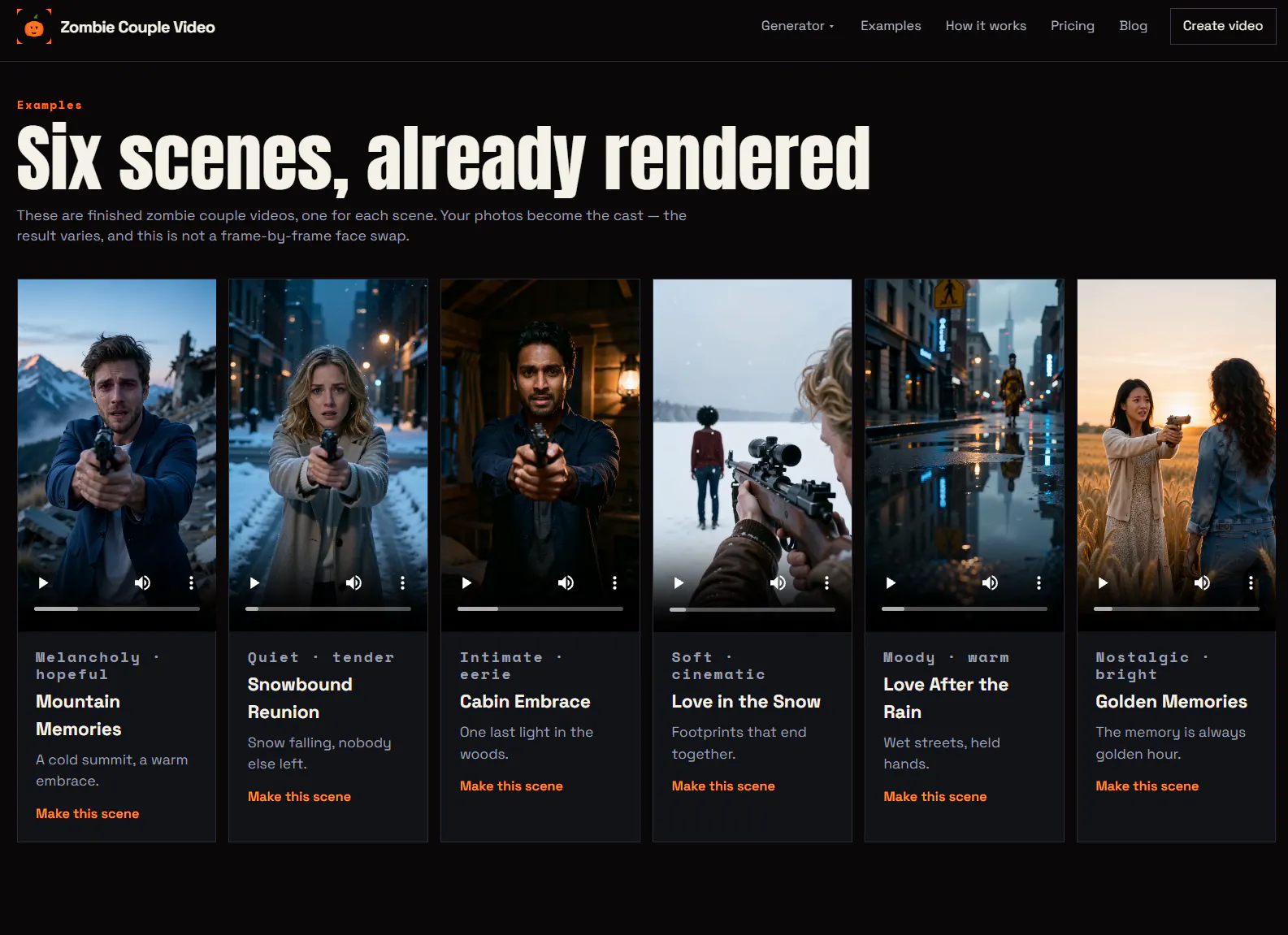Click the Golden Memories card title

pyautogui.click(x=1171, y=701)
